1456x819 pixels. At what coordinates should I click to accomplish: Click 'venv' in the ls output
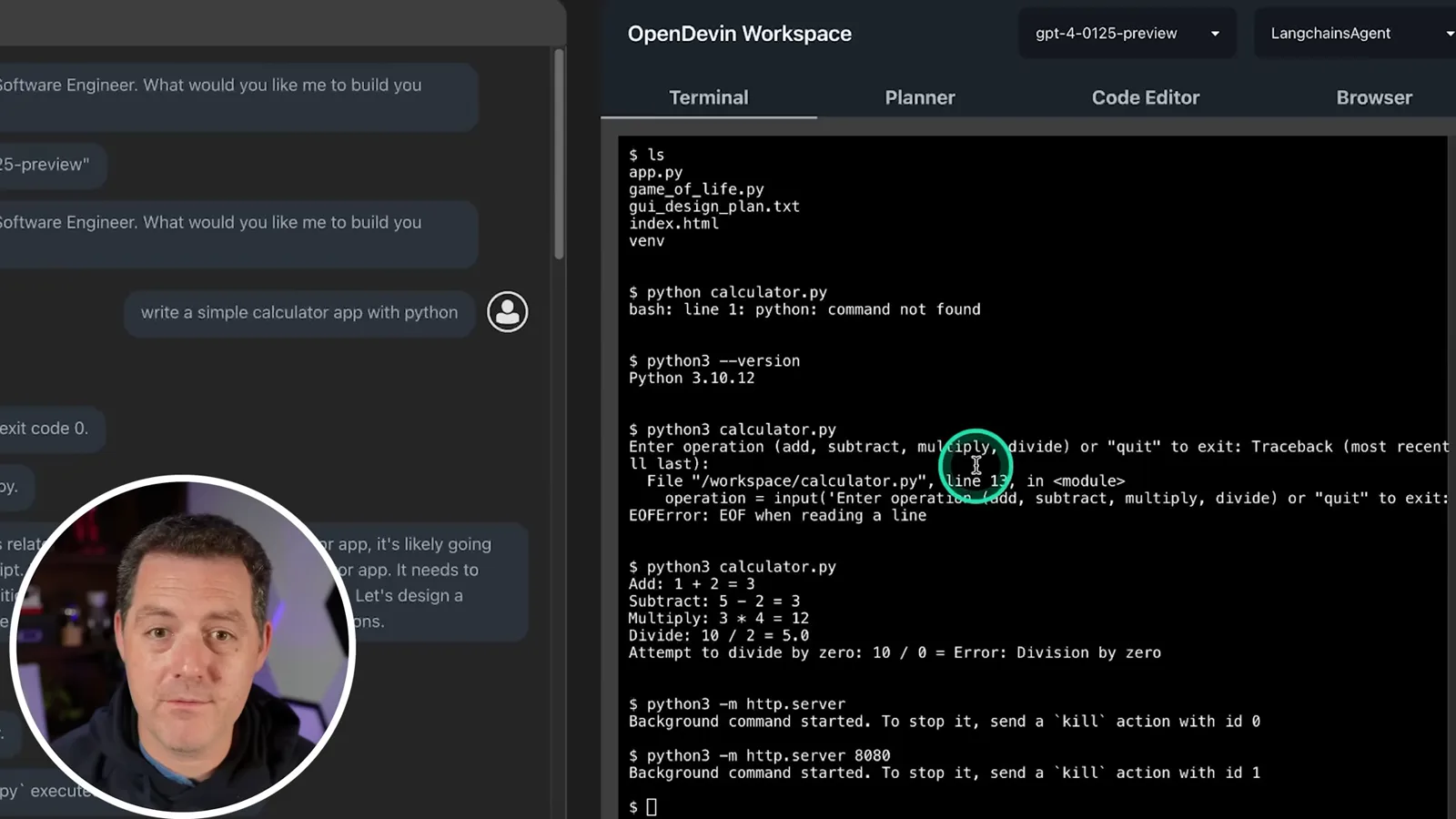tap(646, 241)
